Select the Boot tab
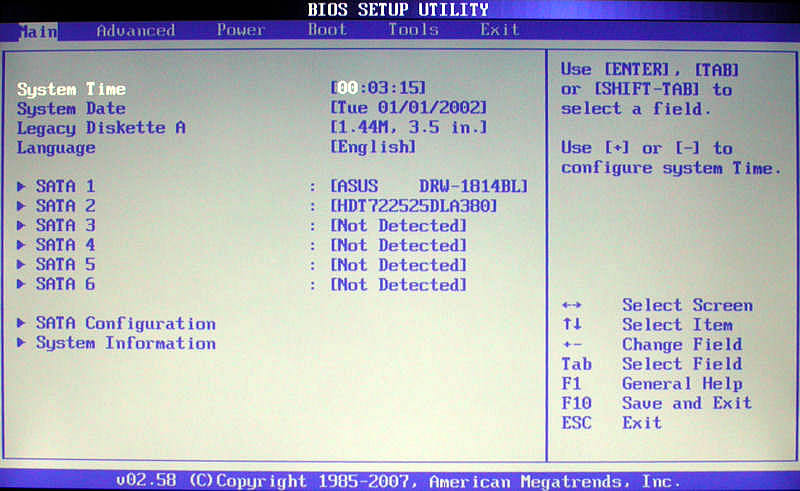The width and height of the screenshot is (800, 491). point(328,30)
